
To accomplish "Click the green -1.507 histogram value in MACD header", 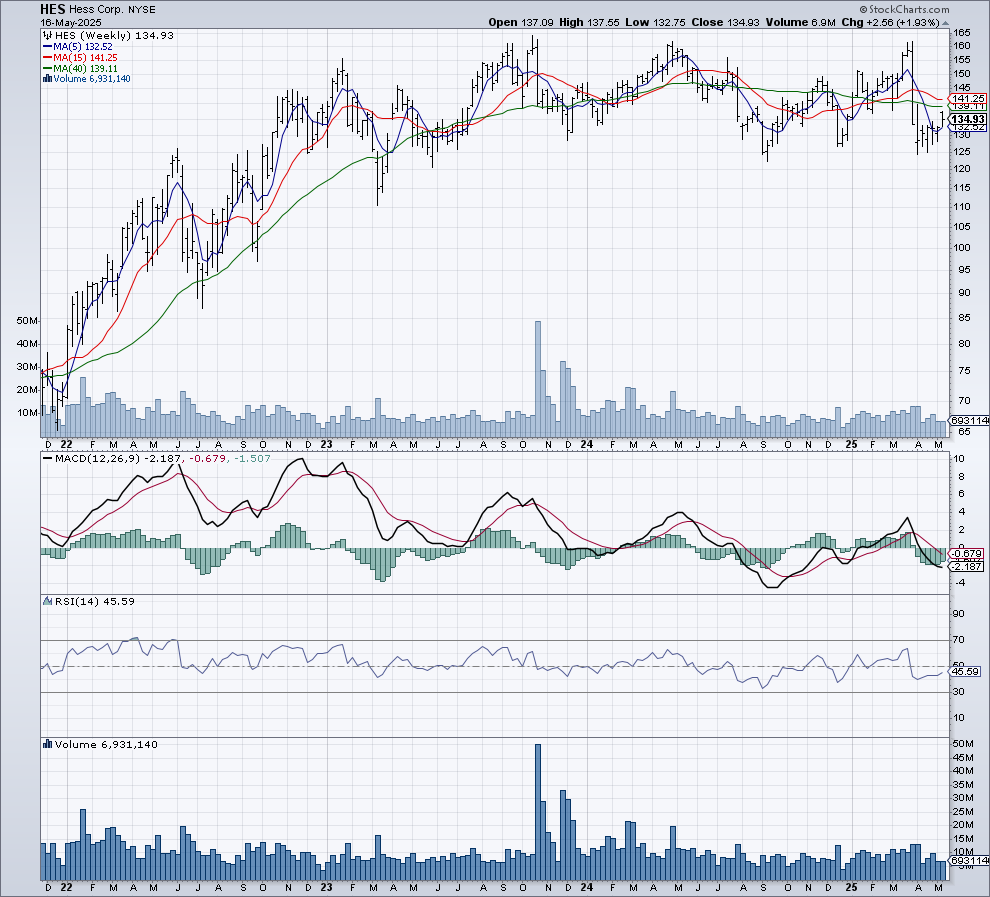I will pyautogui.click(x=252, y=458).
